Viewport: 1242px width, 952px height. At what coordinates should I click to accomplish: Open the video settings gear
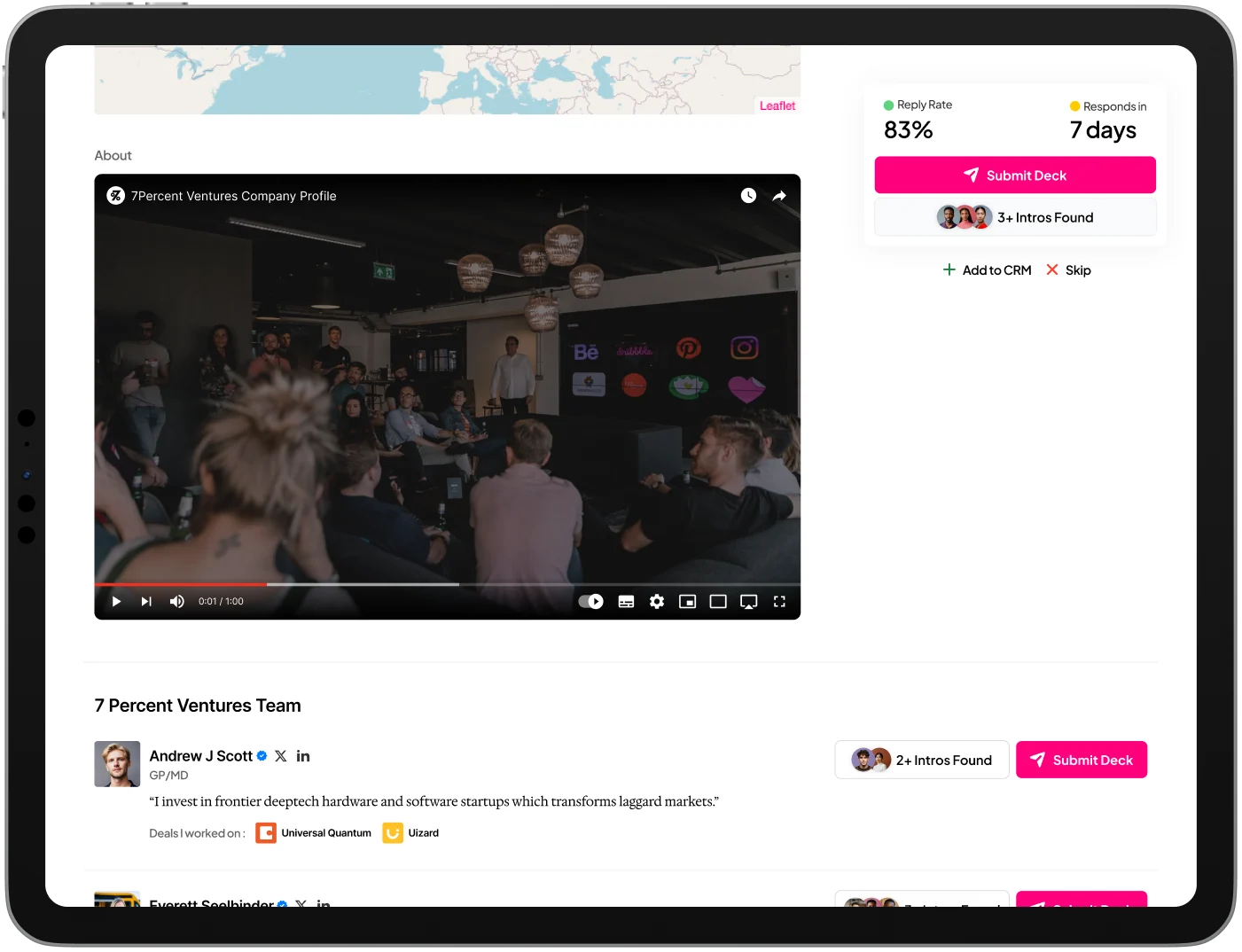click(657, 601)
